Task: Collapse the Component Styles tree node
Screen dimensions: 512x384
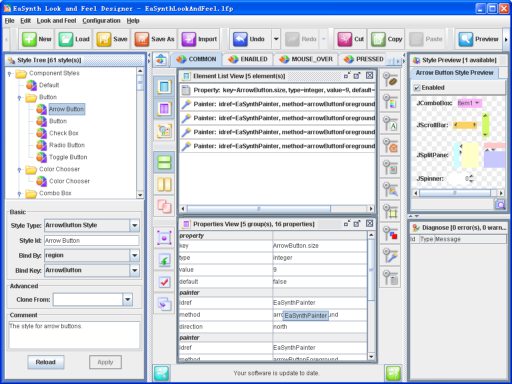Action: click(x=10, y=74)
